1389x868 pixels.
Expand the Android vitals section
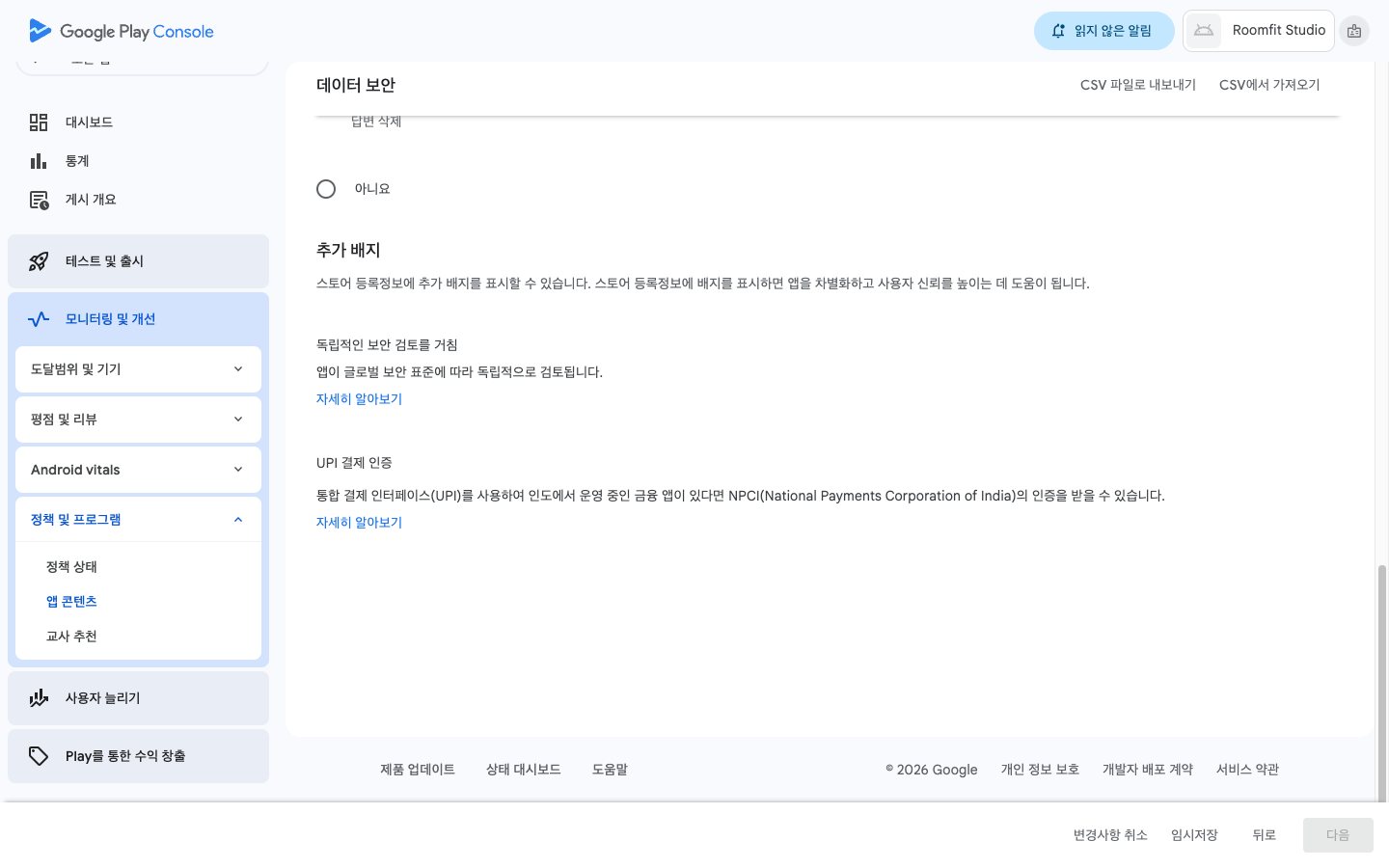pos(138,470)
